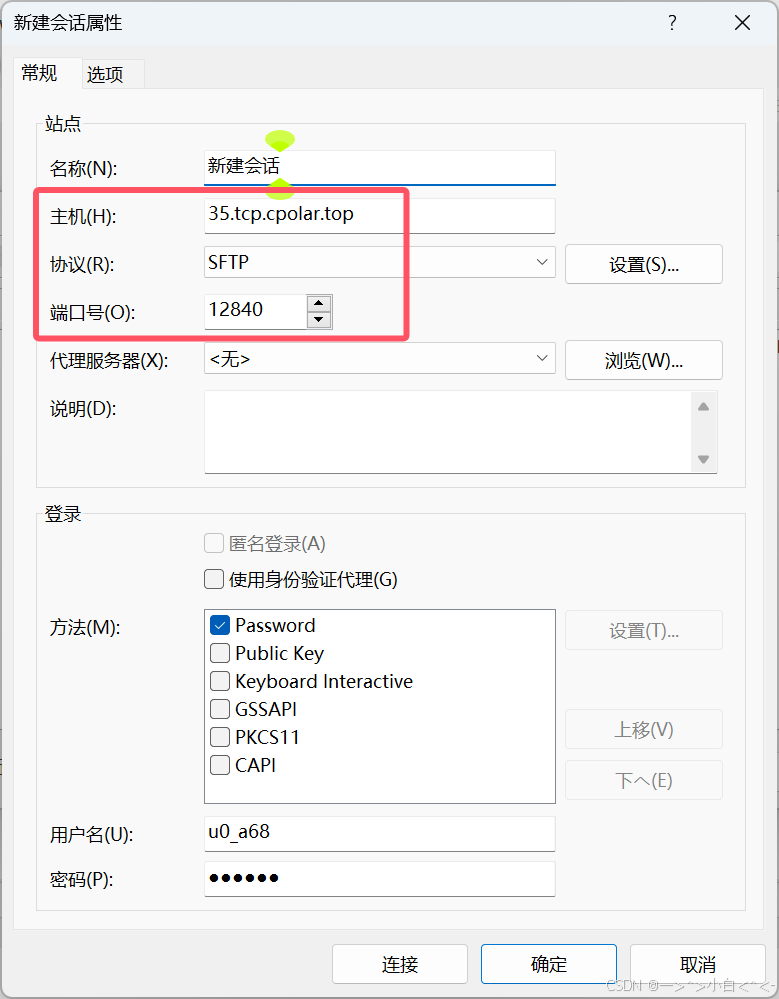
Task: Click the 上移(V) button
Action: pyautogui.click(x=643, y=729)
